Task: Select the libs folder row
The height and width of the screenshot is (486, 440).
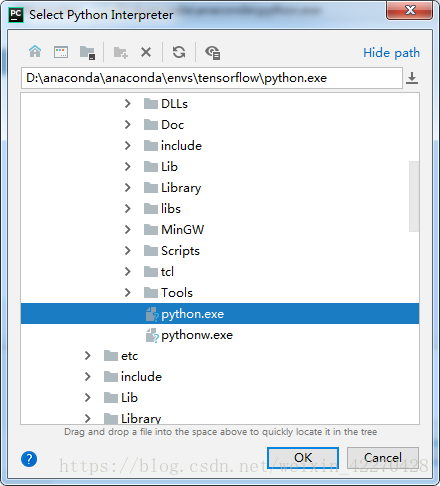Action: click(220, 209)
